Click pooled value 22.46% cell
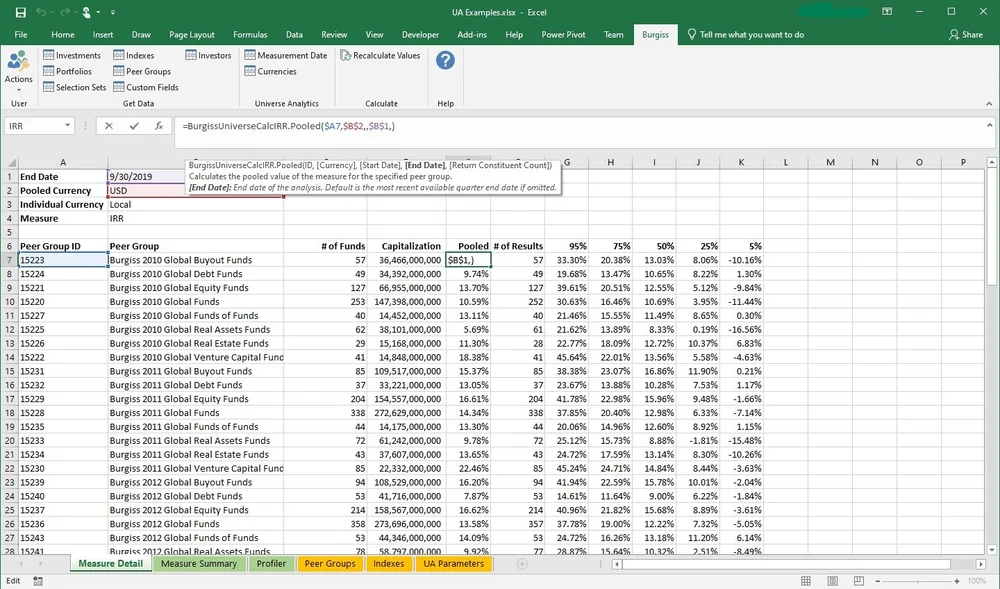Image resolution: width=1000 pixels, height=589 pixels. 468,469
